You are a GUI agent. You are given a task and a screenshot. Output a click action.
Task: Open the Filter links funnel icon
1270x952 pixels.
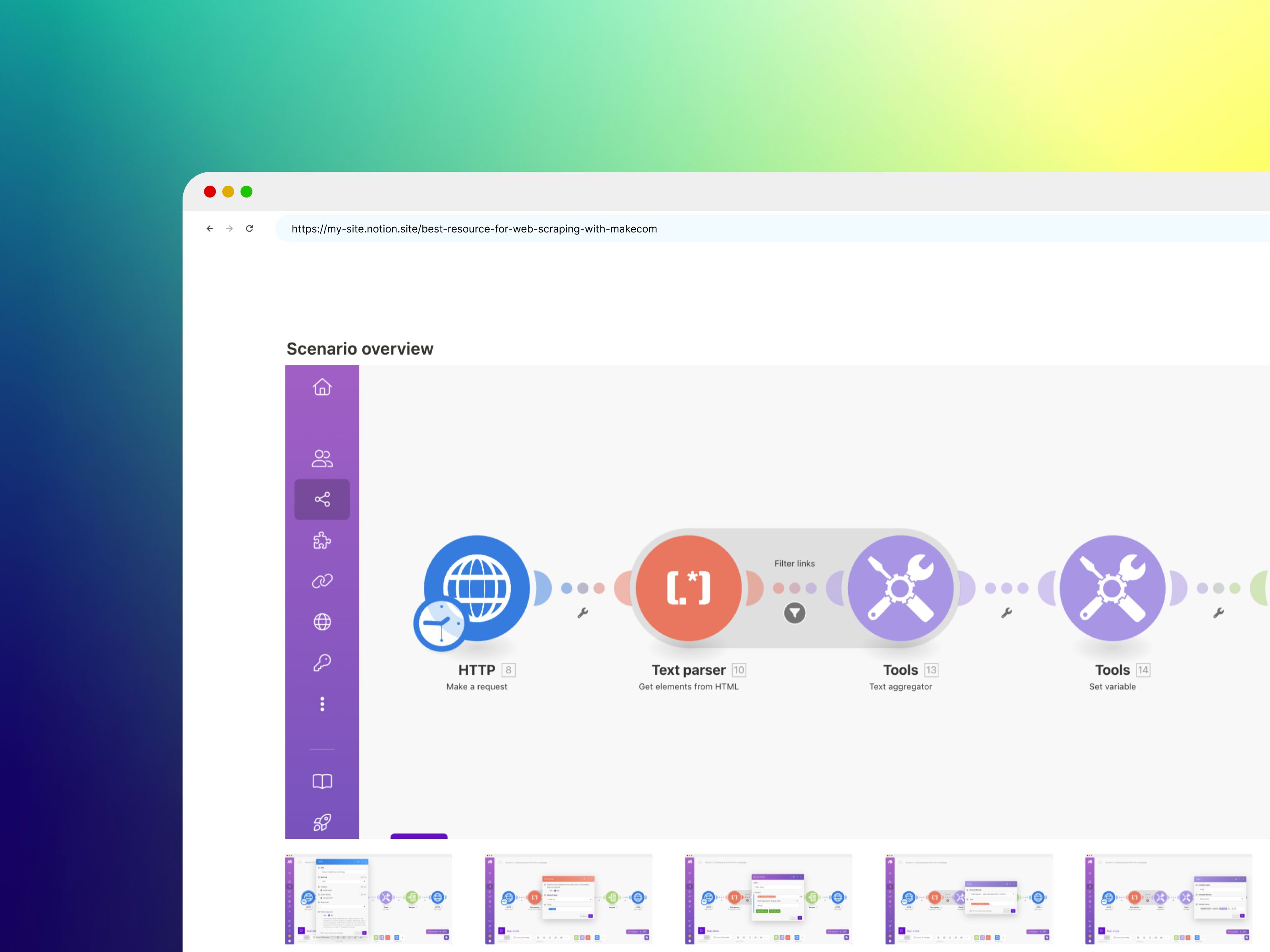(x=795, y=613)
